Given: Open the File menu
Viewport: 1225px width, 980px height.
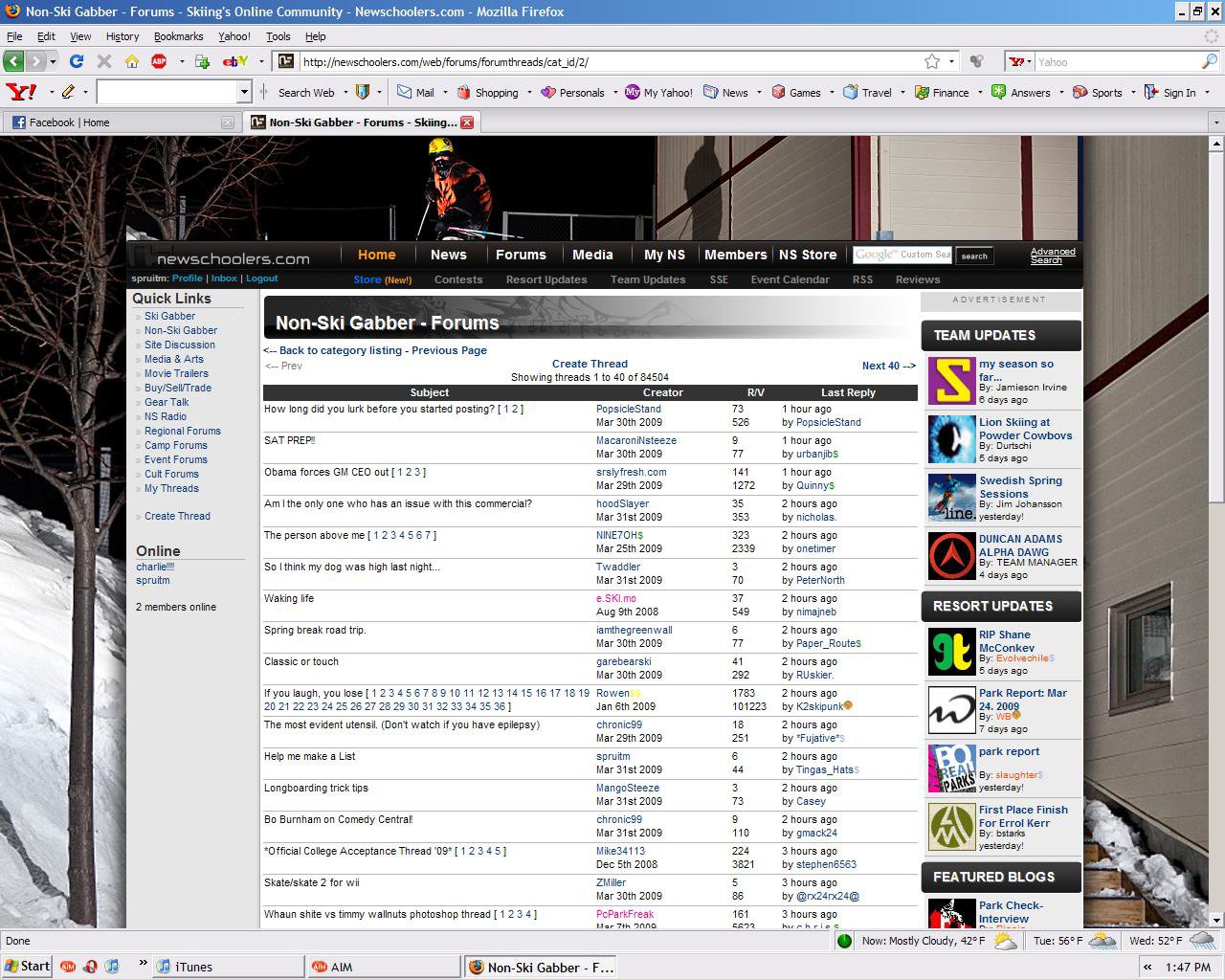Looking at the screenshot, I should tap(14, 36).
